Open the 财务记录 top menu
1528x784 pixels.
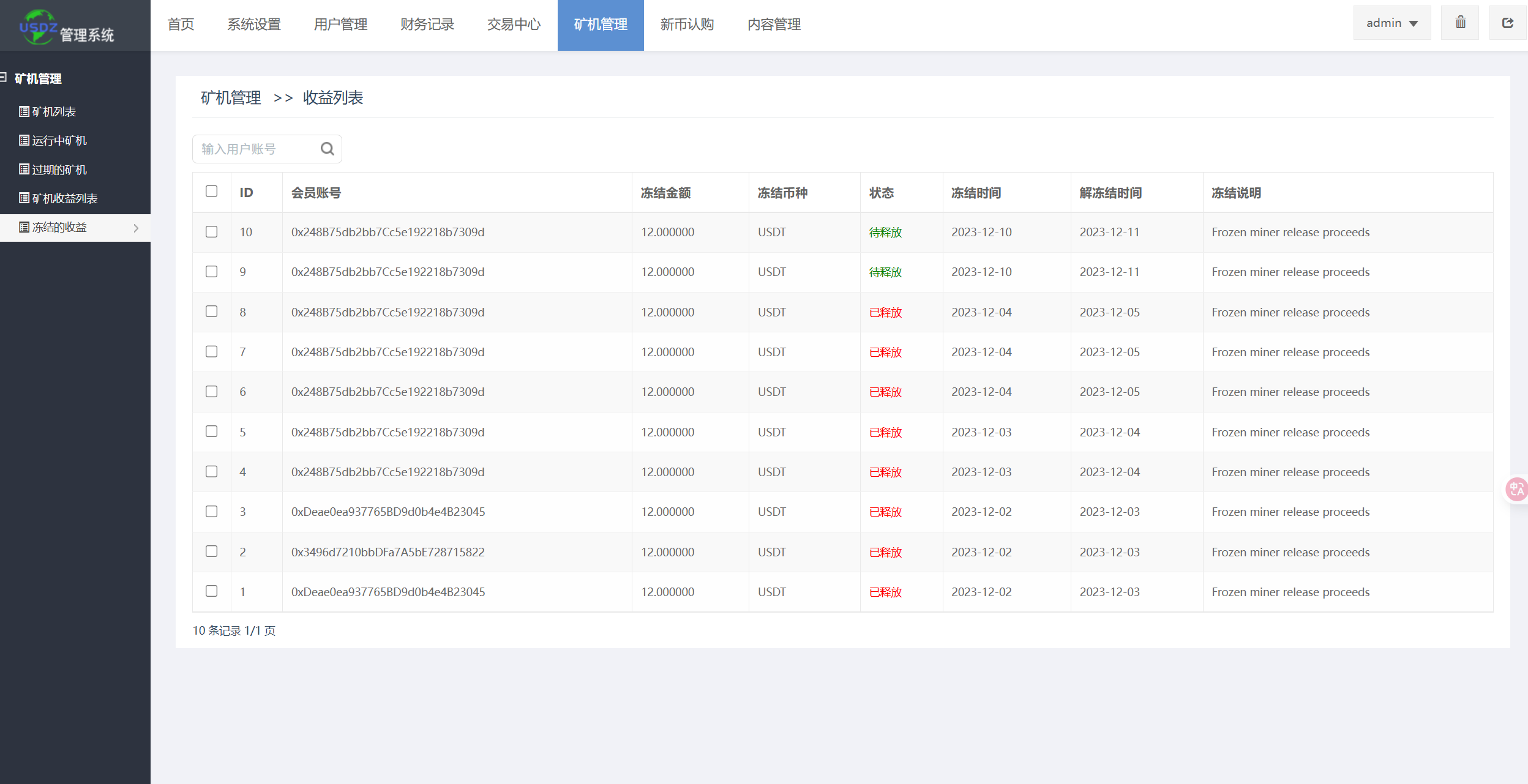click(x=427, y=24)
